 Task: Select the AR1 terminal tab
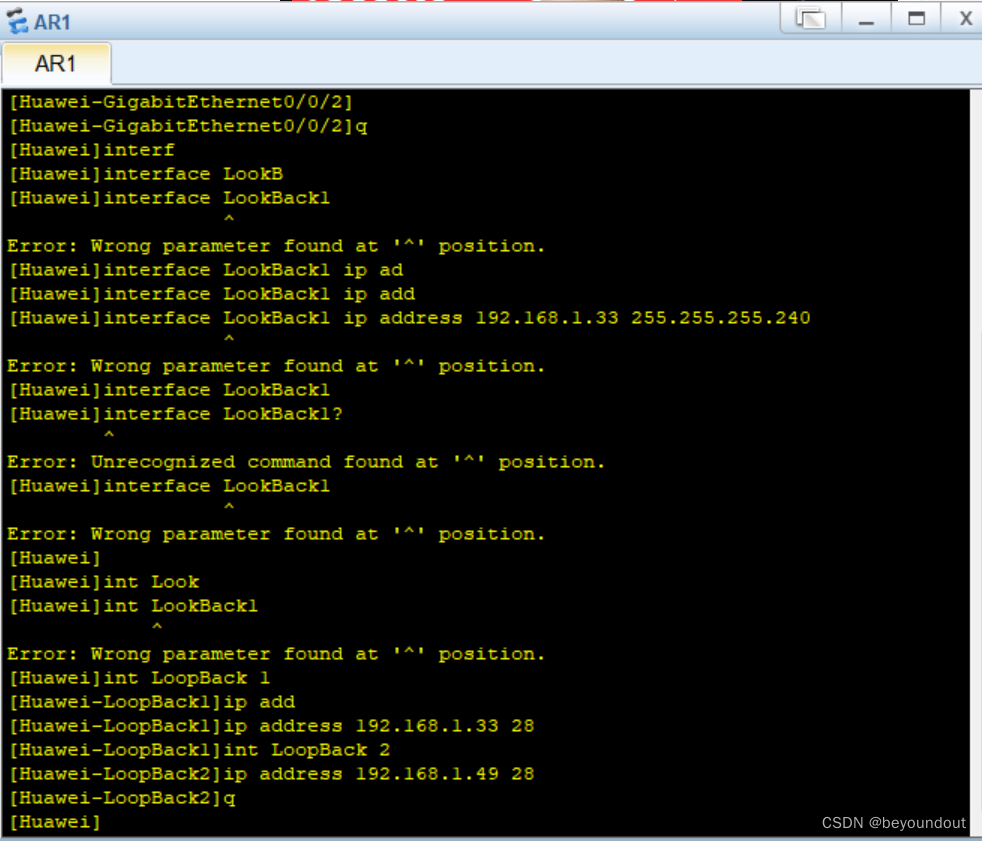56,63
